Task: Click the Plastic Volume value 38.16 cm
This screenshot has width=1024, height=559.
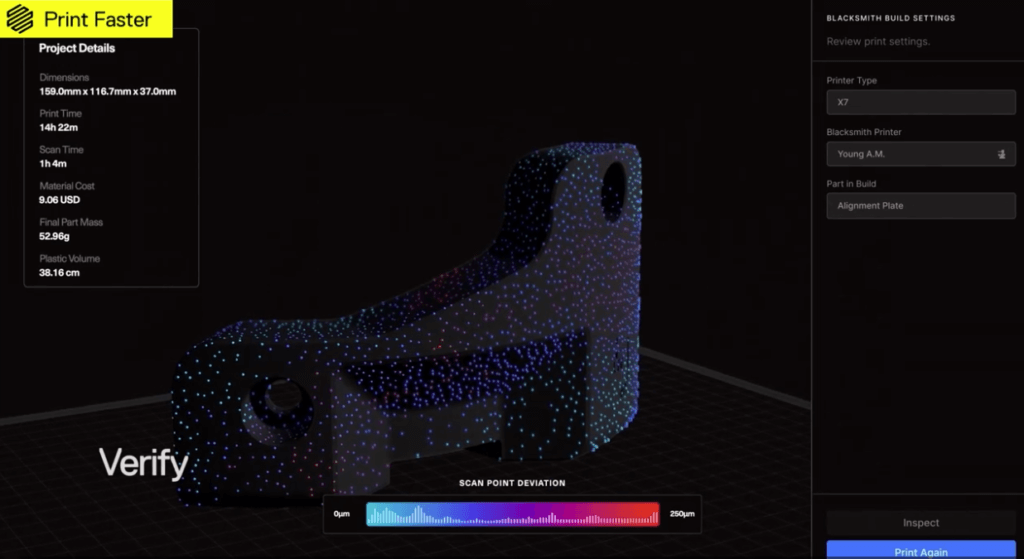Action: pyautogui.click(x=59, y=273)
